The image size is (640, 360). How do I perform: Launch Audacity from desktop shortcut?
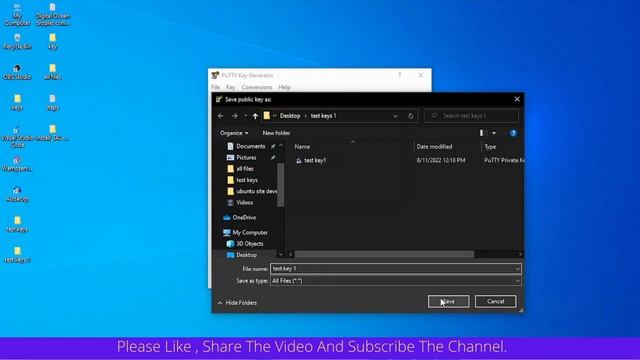pos(17,194)
